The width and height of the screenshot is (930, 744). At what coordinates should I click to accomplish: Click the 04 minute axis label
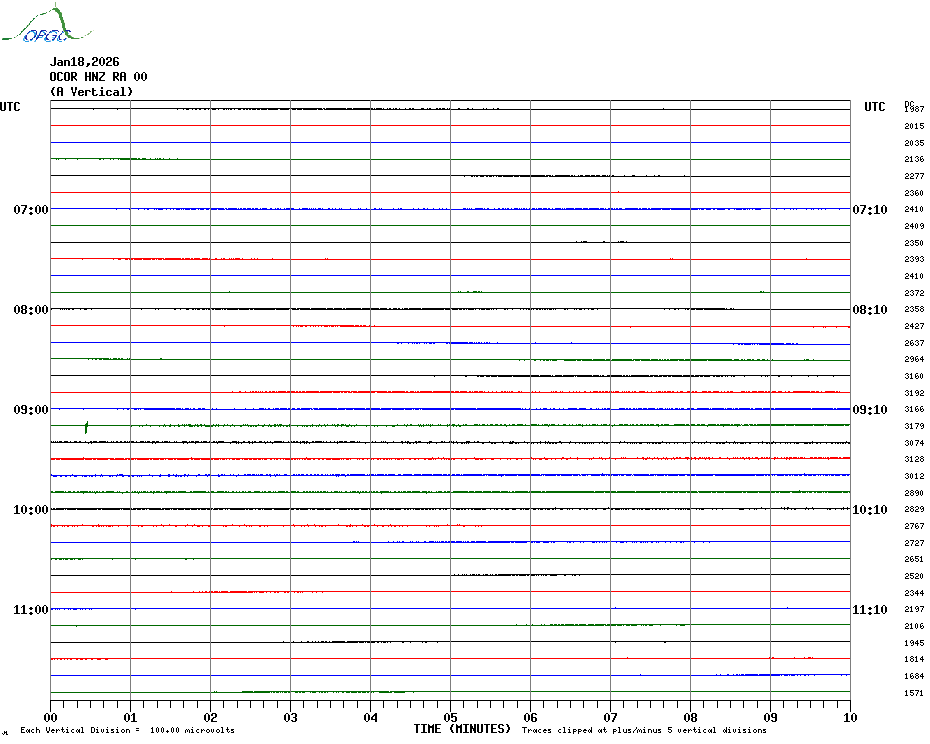click(x=371, y=718)
